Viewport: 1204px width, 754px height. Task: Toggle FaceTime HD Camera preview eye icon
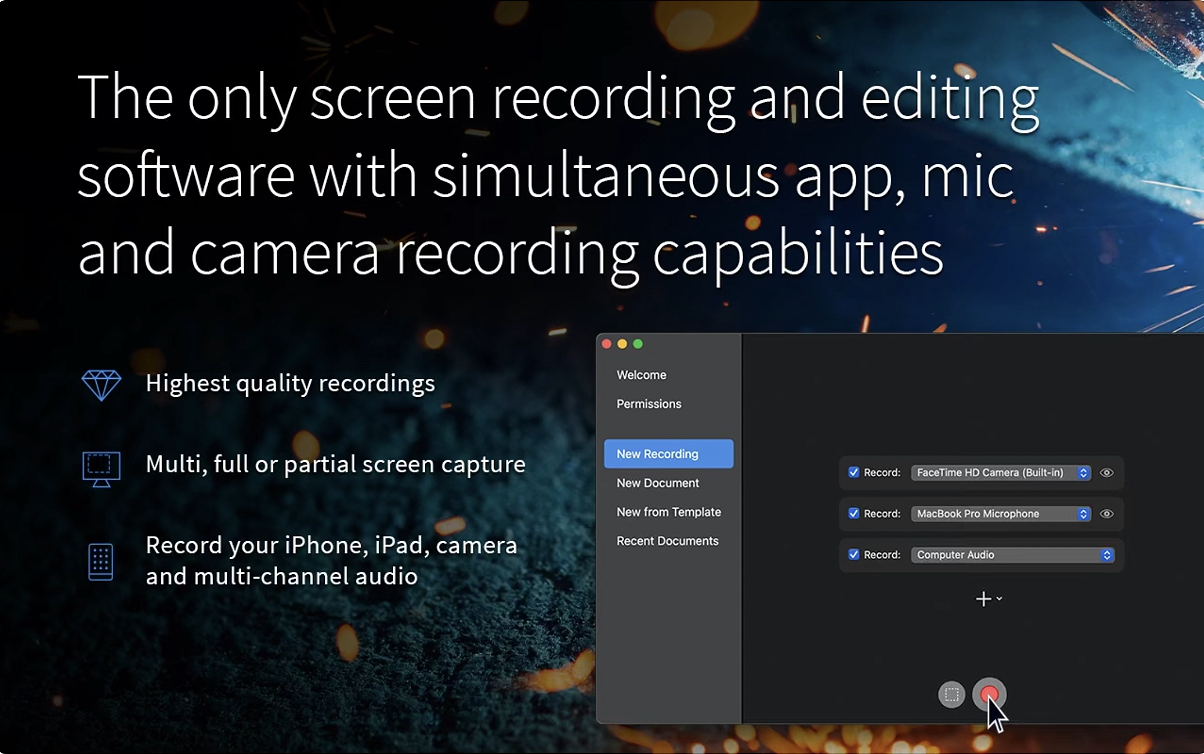(1106, 473)
